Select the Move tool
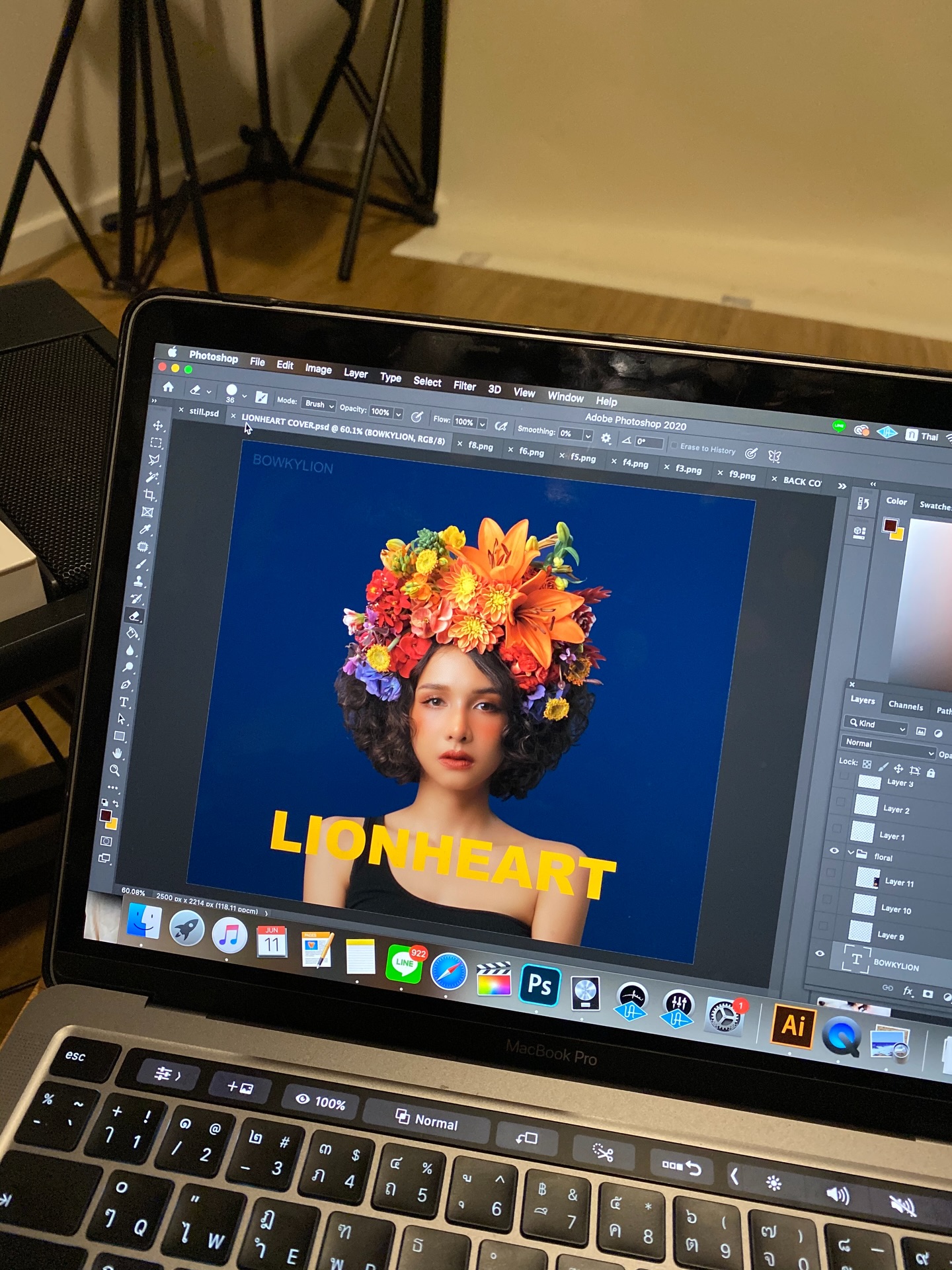Image resolution: width=952 pixels, height=1270 pixels. click(x=158, y=425)
